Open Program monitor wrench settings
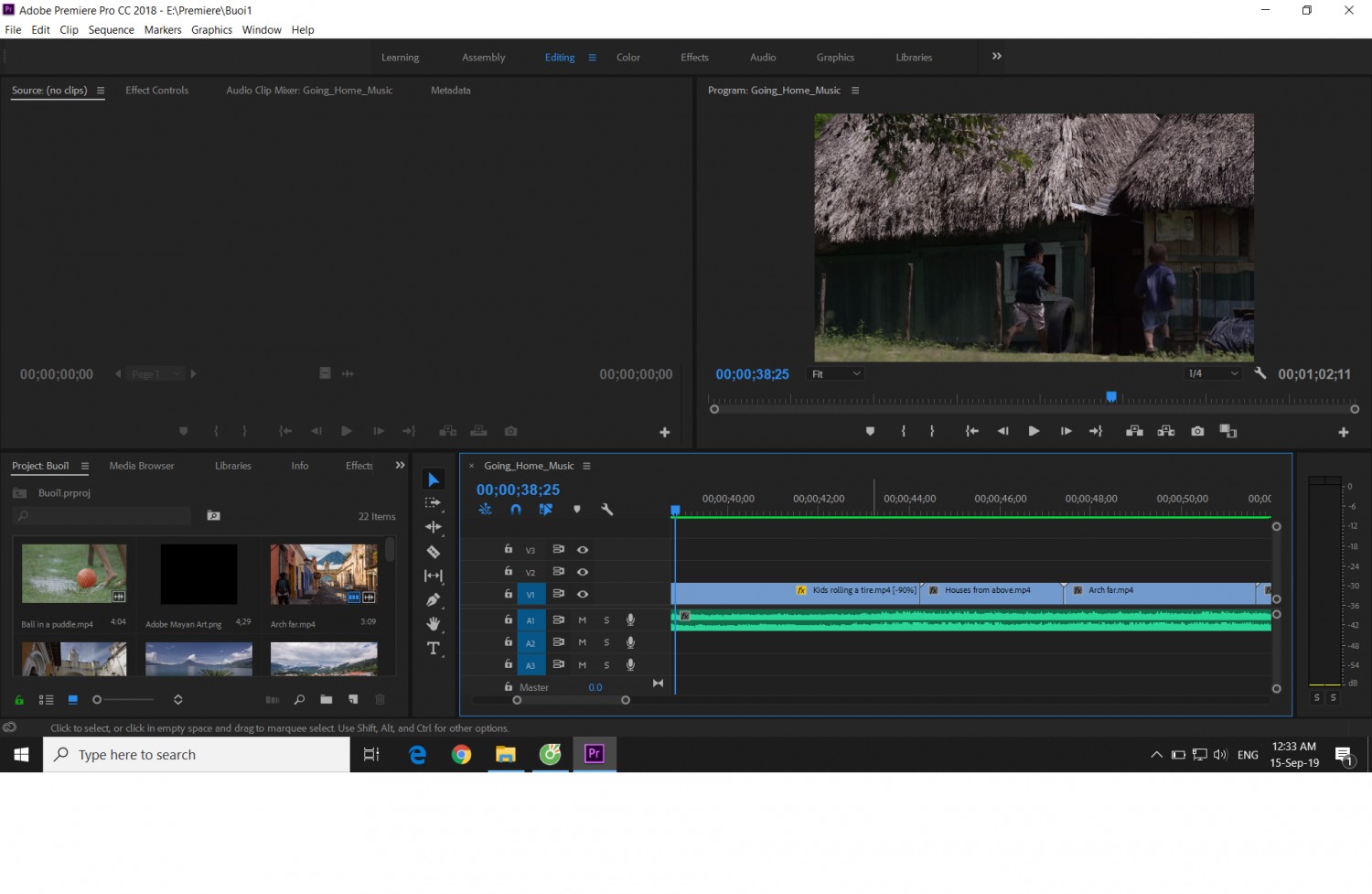The width and height of the screenshot is (1372, 894). pyautogui.click(x=1260, y=373)
